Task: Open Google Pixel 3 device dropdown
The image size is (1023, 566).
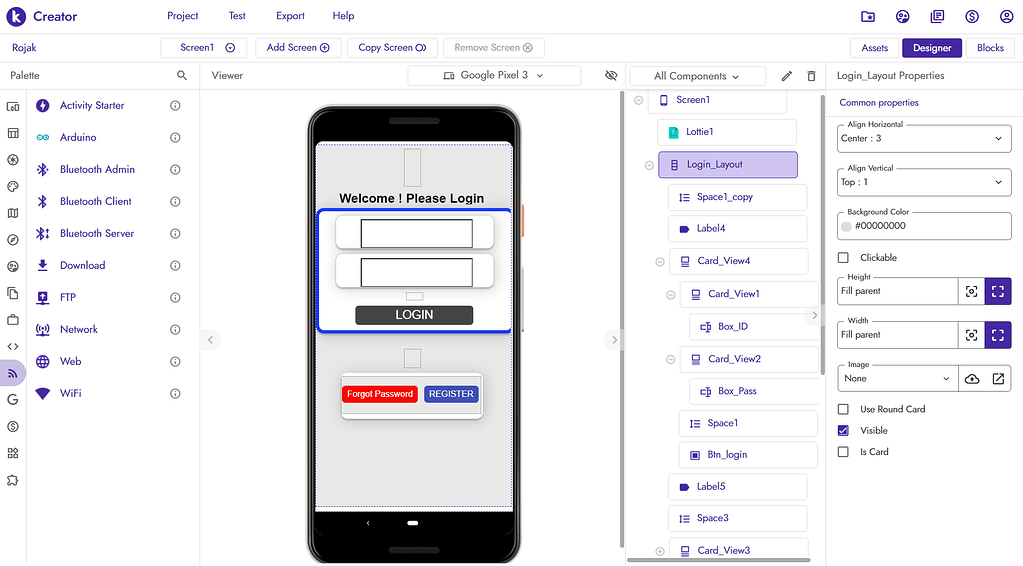Action: pyautogui.click(x=494, y=76)
